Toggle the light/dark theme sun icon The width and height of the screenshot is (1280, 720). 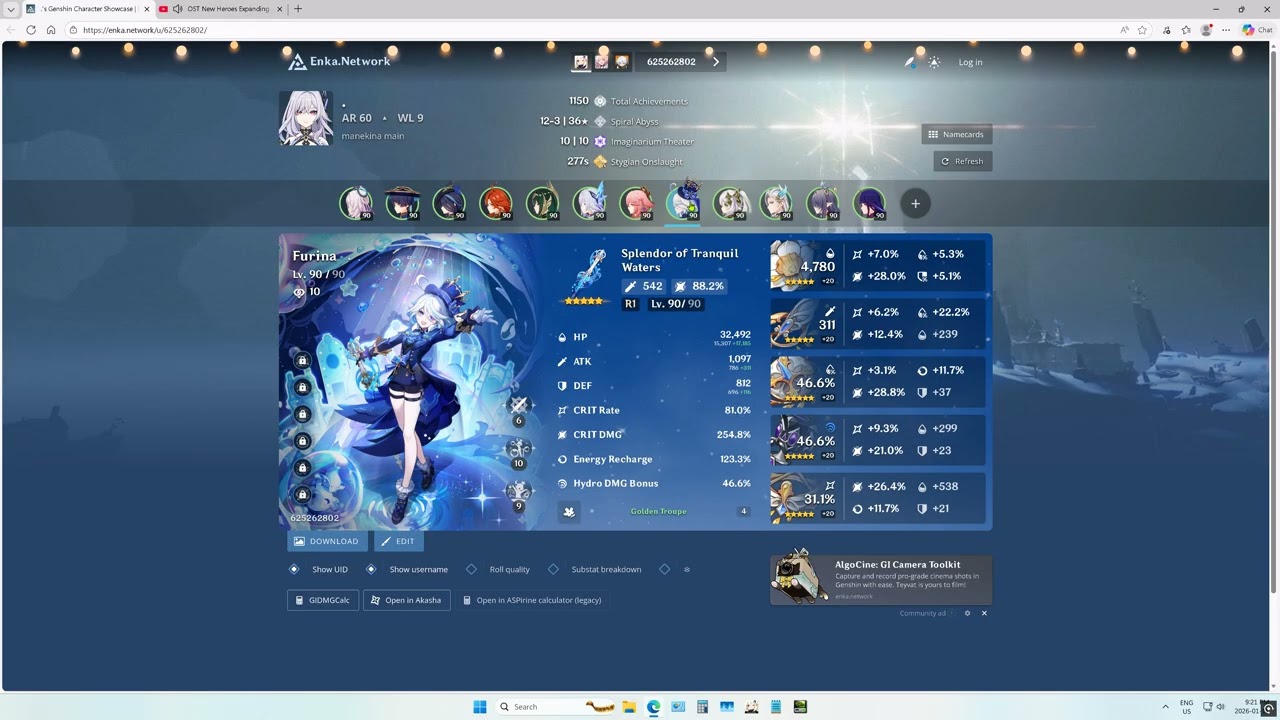(x=934, y=62)
